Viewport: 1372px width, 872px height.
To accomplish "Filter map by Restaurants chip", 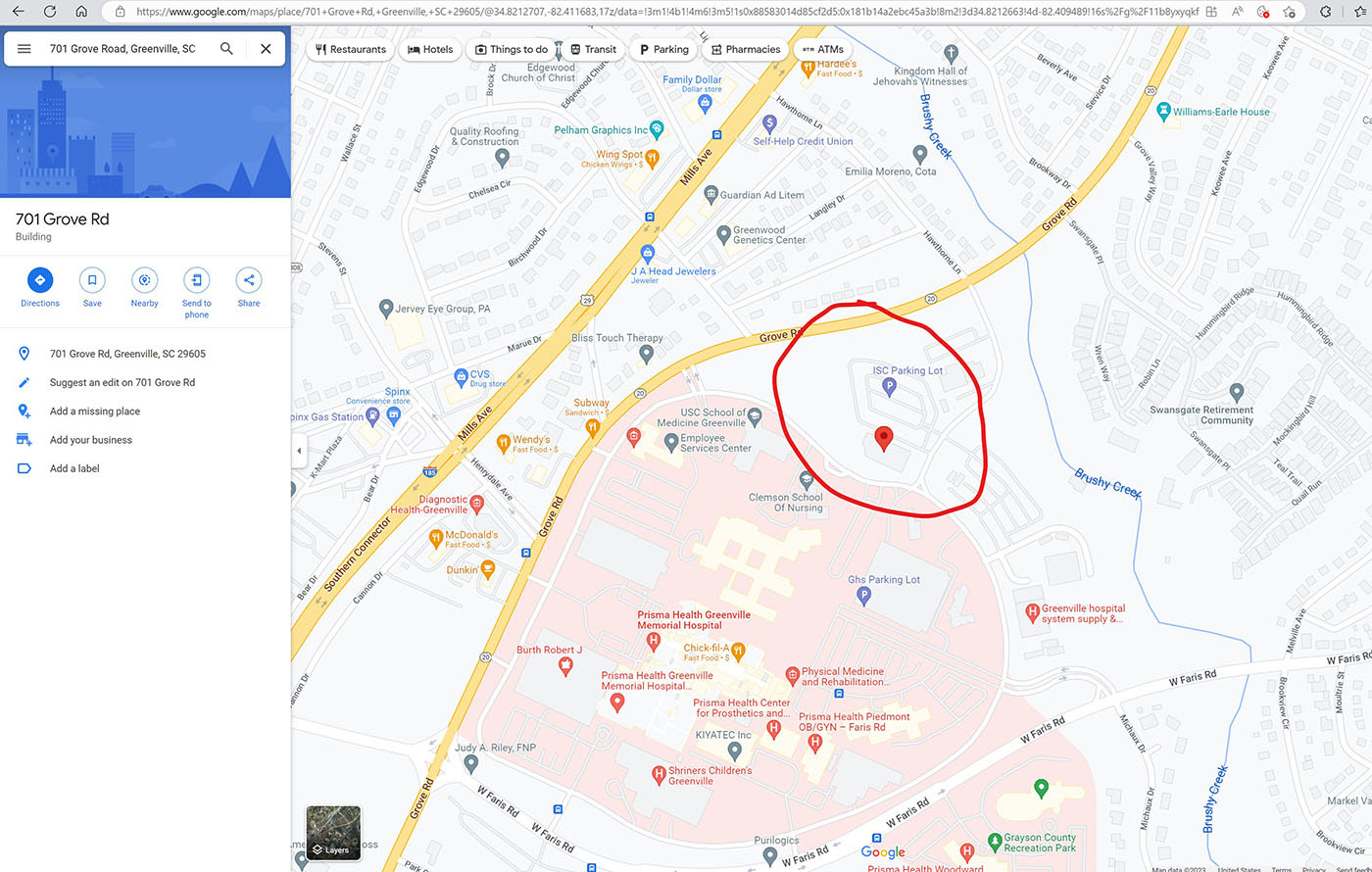I will (x=351, y=49).
